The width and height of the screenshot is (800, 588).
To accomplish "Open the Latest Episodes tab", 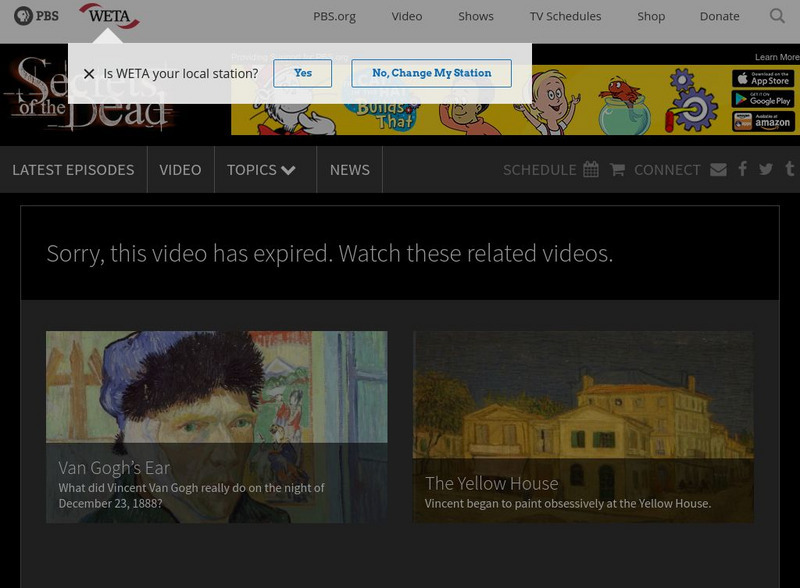I will (73, 169).
